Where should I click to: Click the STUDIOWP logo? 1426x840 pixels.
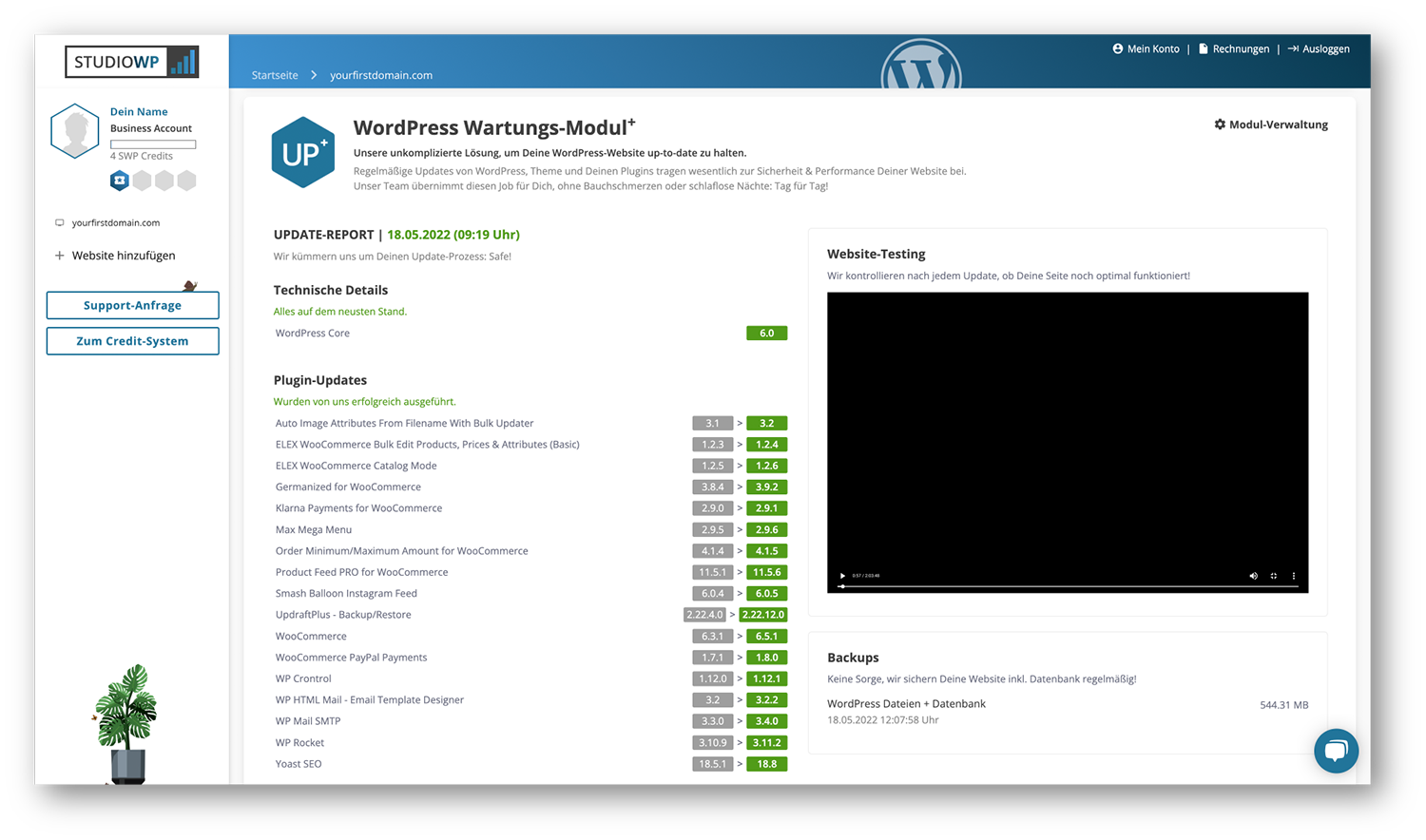pyautogui.click(x=132, y=62)
